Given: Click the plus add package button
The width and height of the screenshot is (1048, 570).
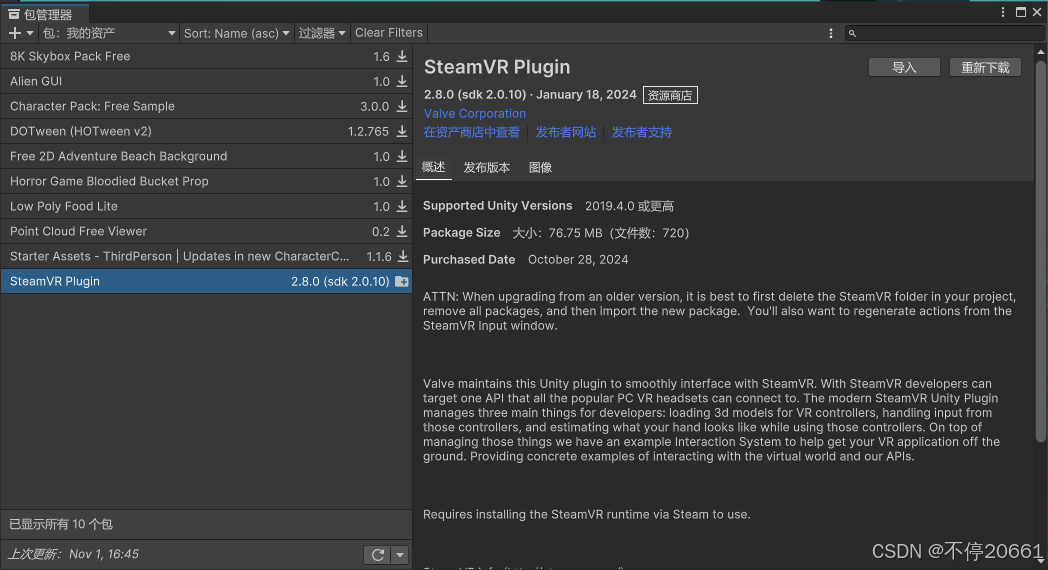Looking at the screenshot, I should pyautogui.click(x=15, y=33).
